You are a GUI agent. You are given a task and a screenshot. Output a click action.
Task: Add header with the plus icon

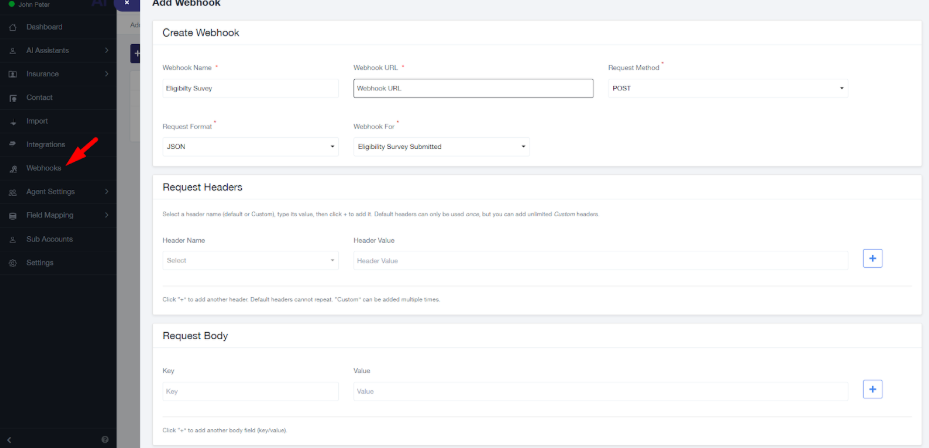point(872,259)
